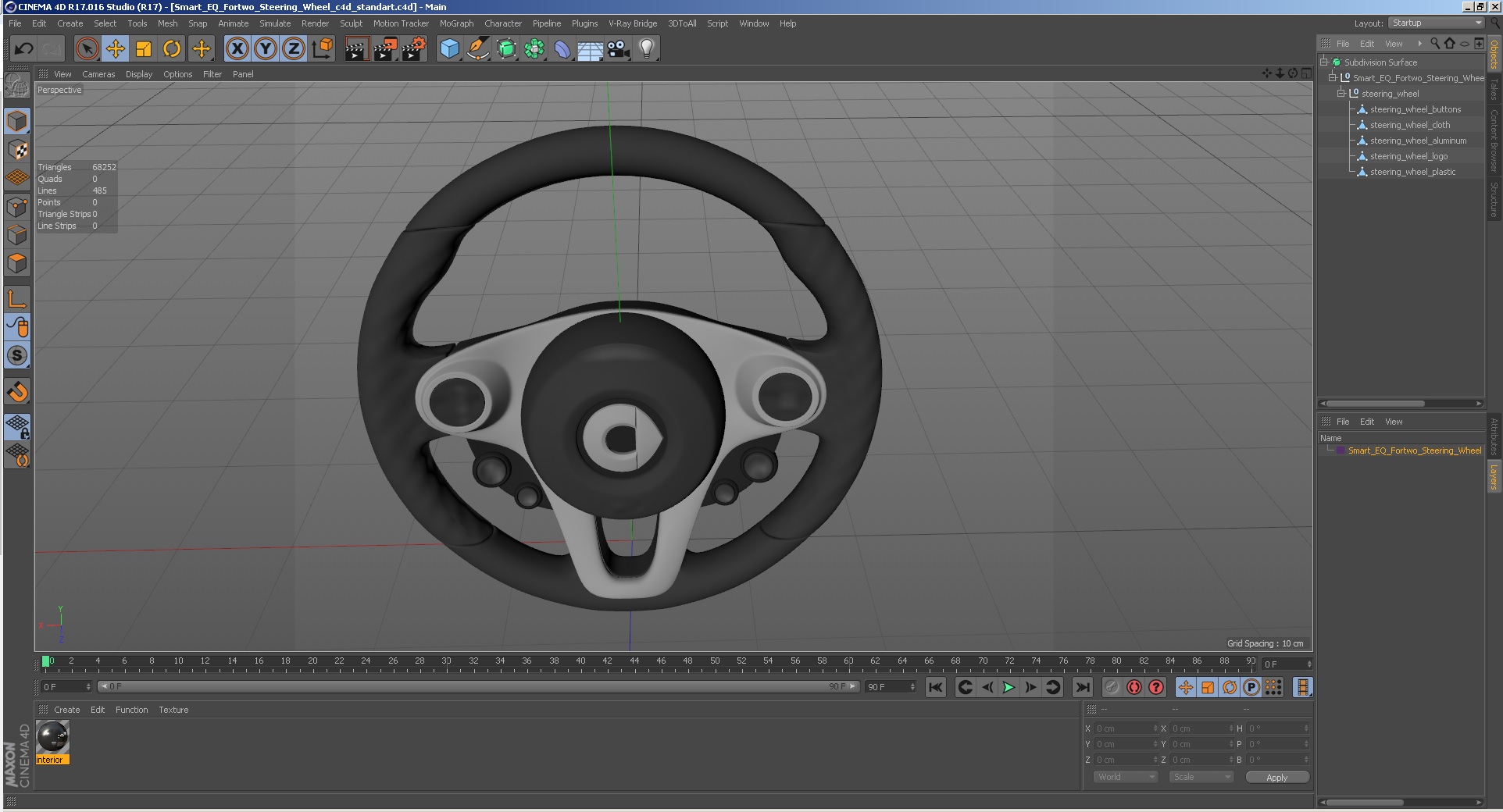The image size is (1503, 812).
Task: Click Record Active Objects button
Action: [1112, 687]
